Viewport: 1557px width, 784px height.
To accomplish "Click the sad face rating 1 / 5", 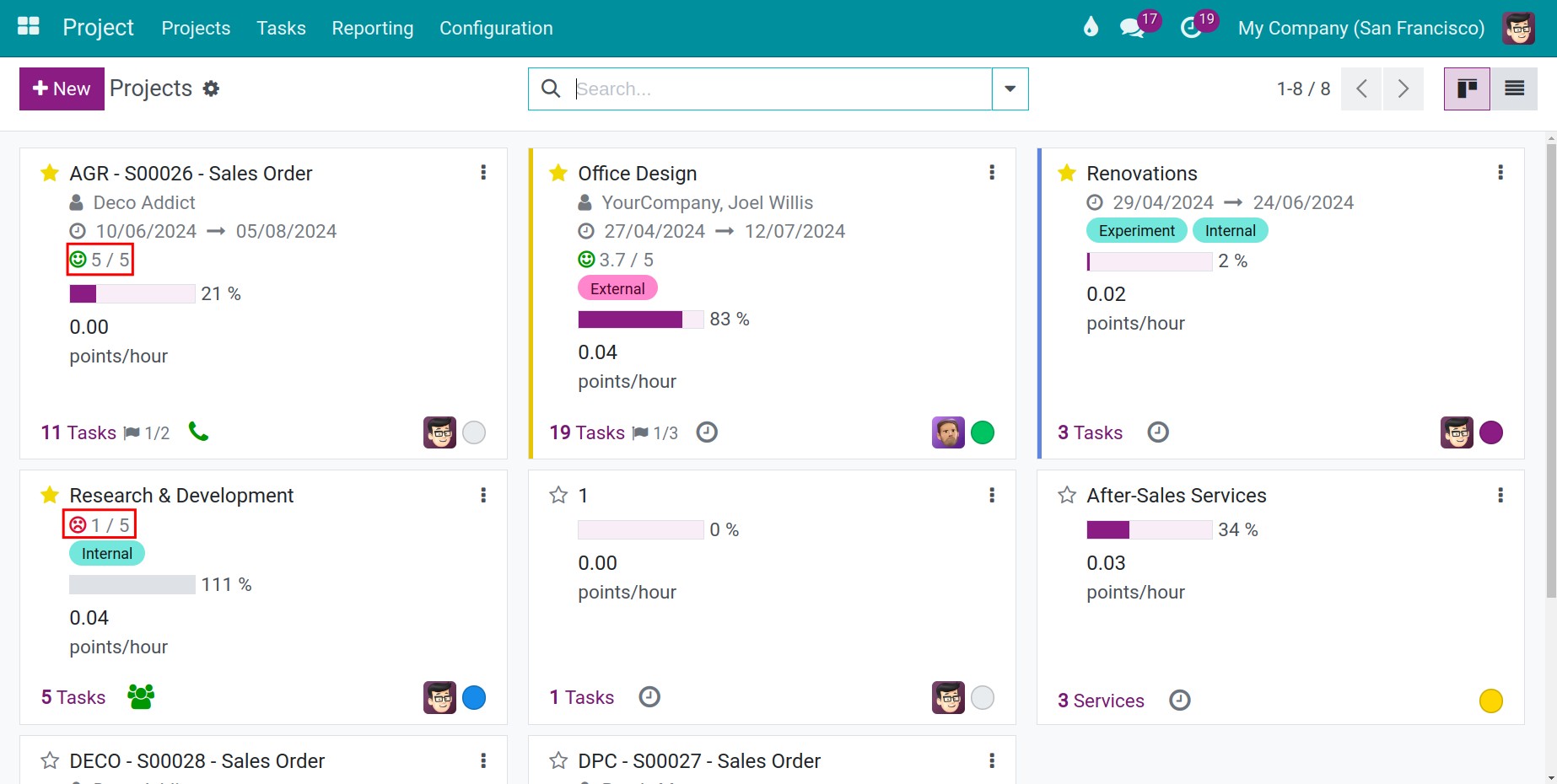I will [100, 525].
